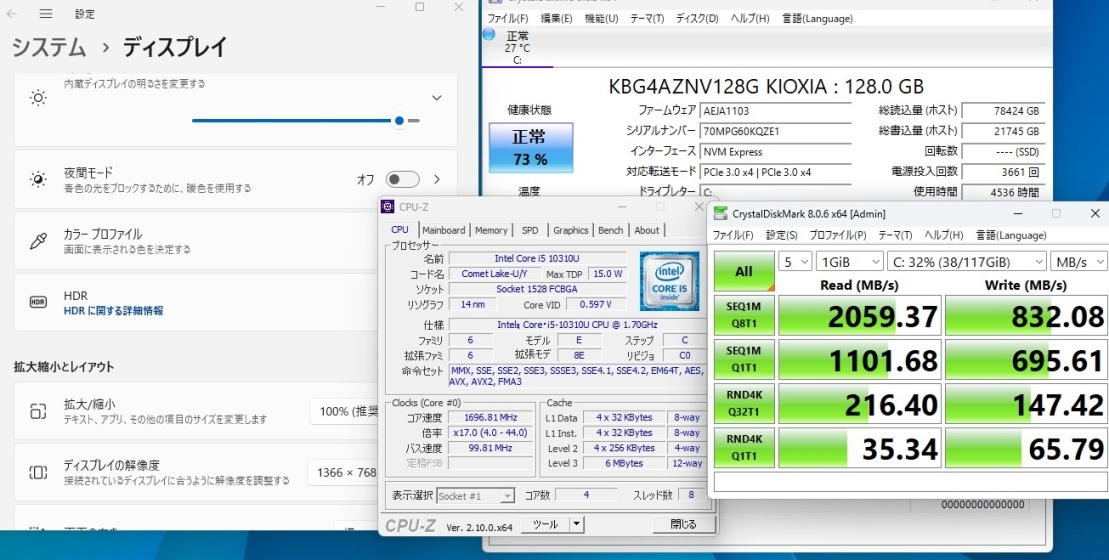Viewport: 1109px width, 560px height.
Task: Open the 1GiB test size dropdown
Action: tap(849, 262)
